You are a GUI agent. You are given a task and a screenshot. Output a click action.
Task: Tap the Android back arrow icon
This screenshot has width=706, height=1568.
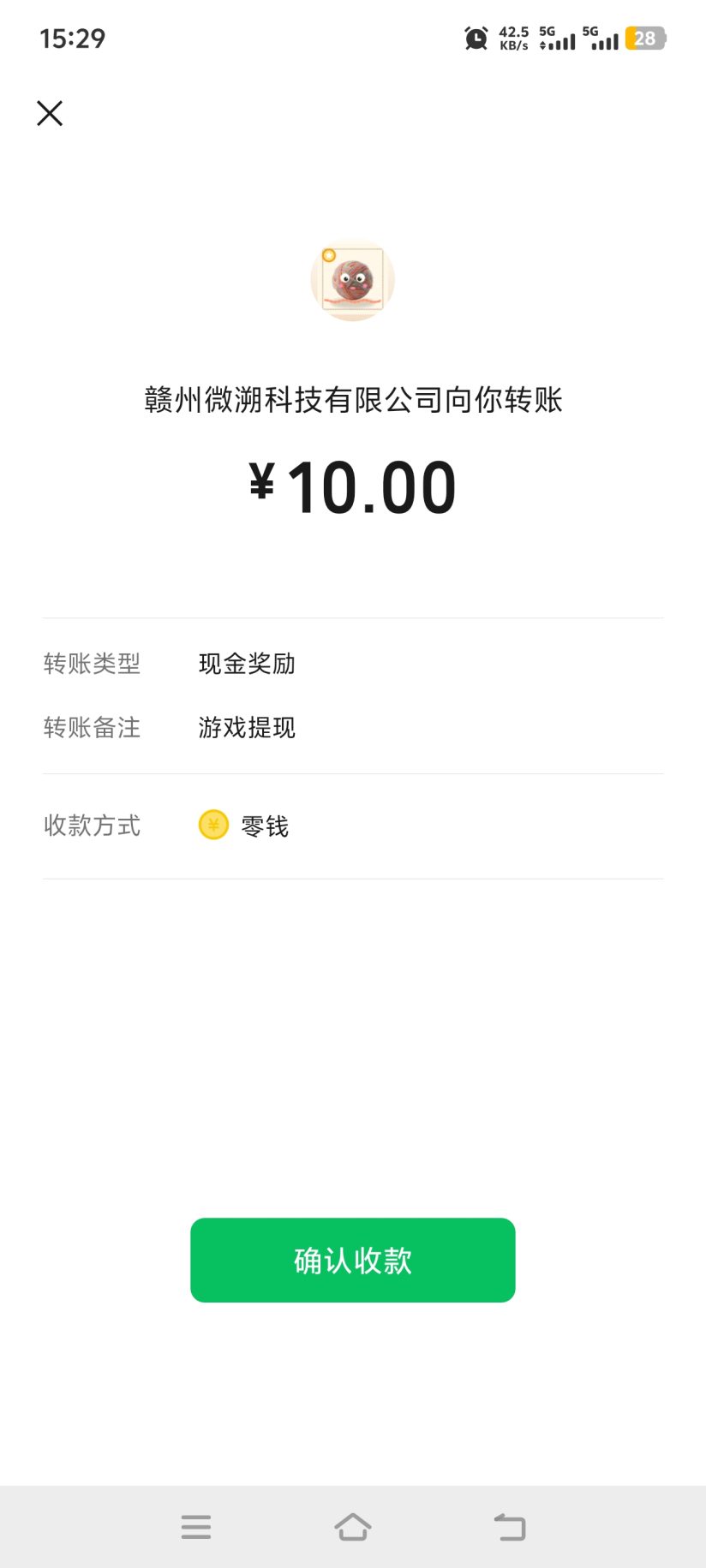(510, 1527)
